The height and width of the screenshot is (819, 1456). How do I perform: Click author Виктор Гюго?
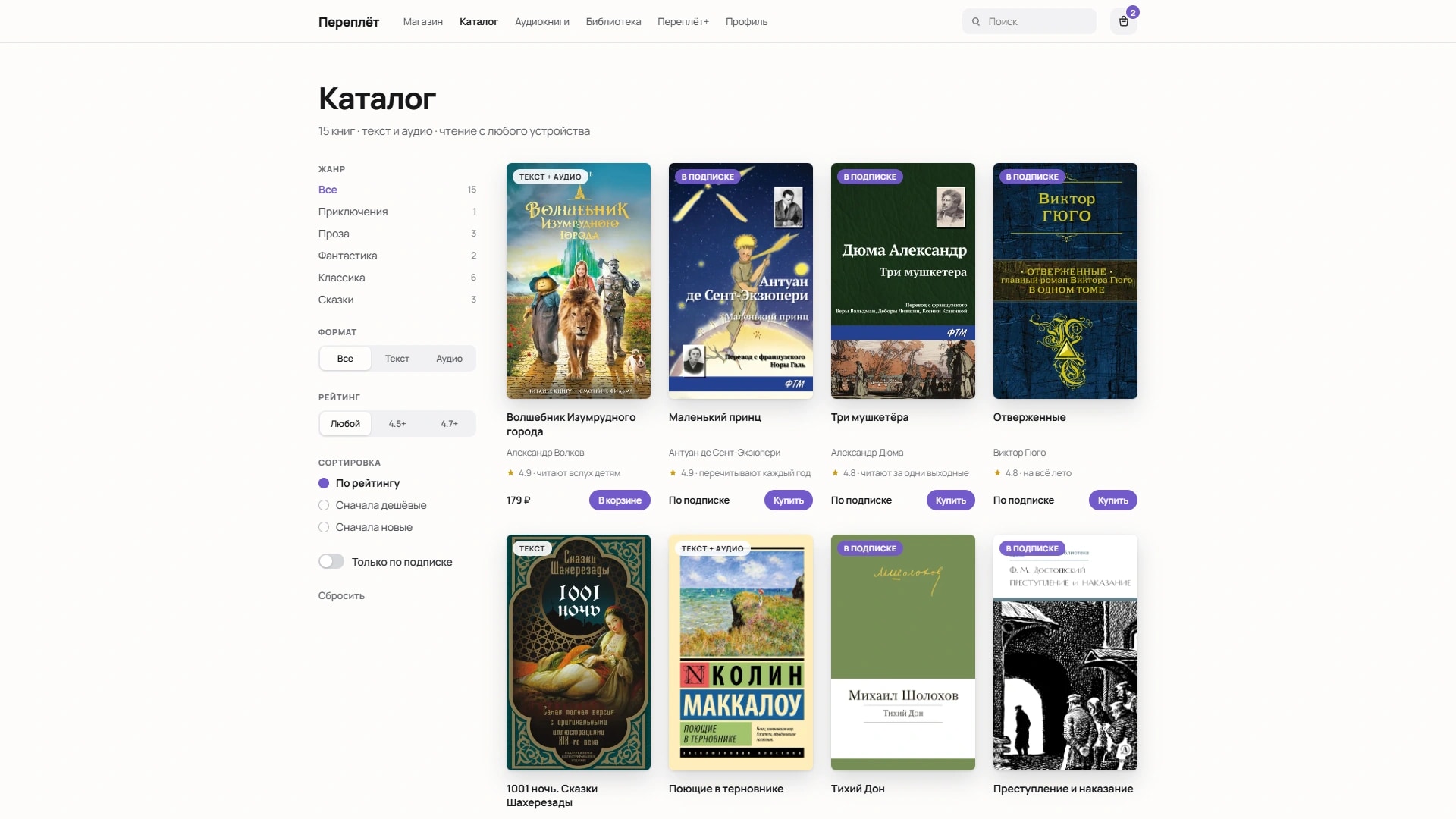tap(1019, 453)
